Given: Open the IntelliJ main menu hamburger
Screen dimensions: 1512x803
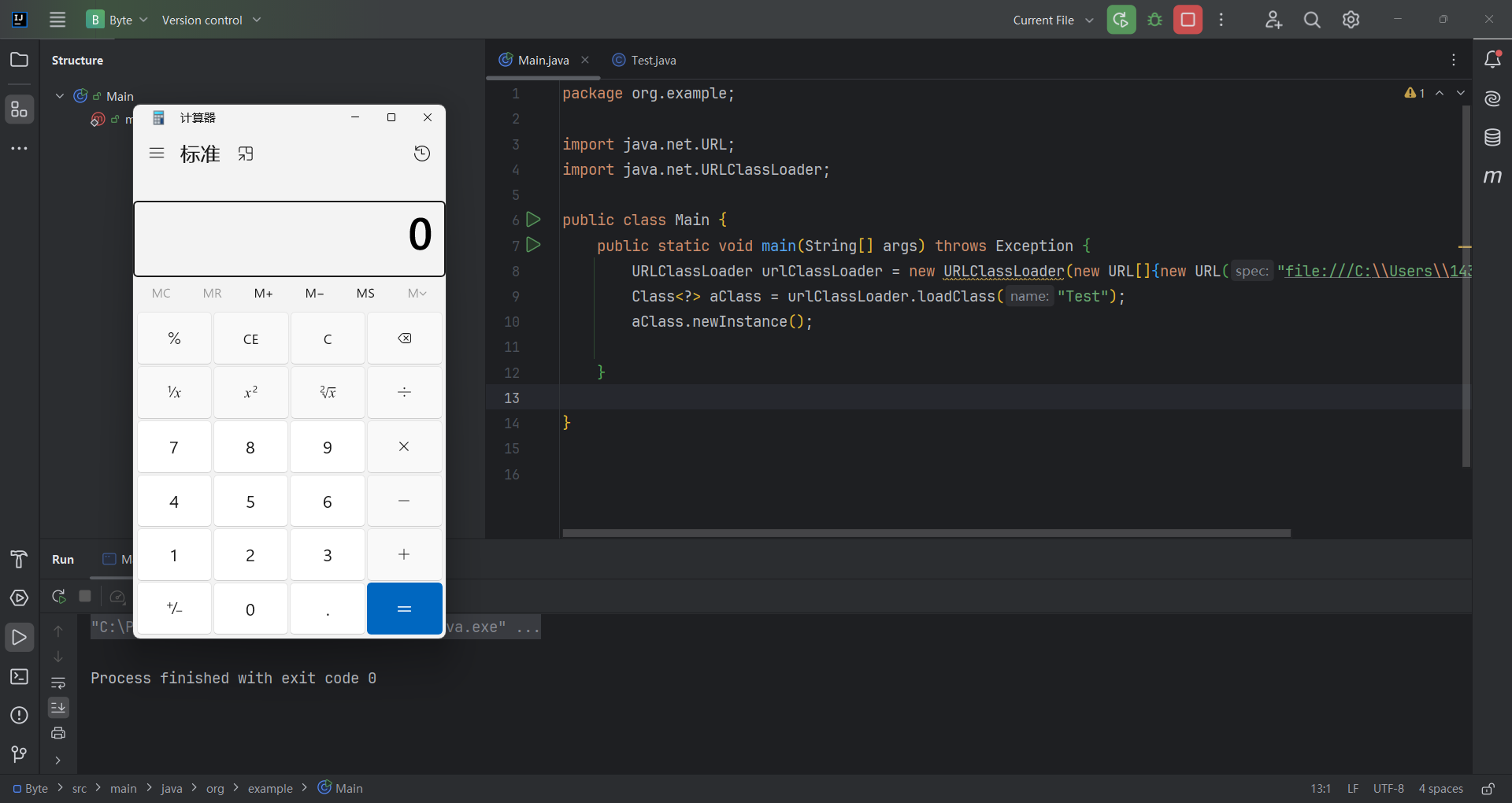Looking at the screenshot, I should pos(57,20).
